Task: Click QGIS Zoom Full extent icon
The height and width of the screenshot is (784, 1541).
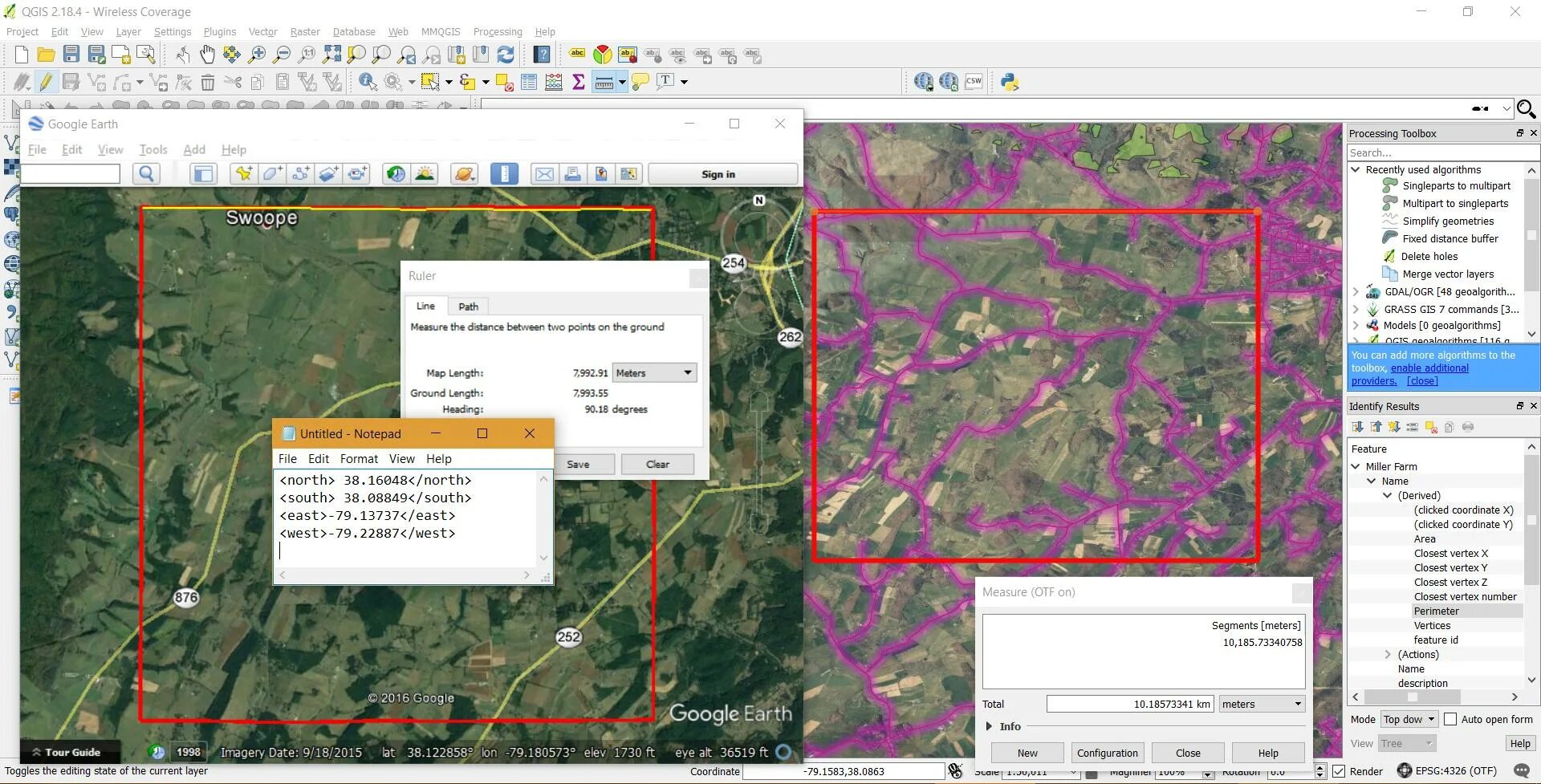Action: pos(331,55)
